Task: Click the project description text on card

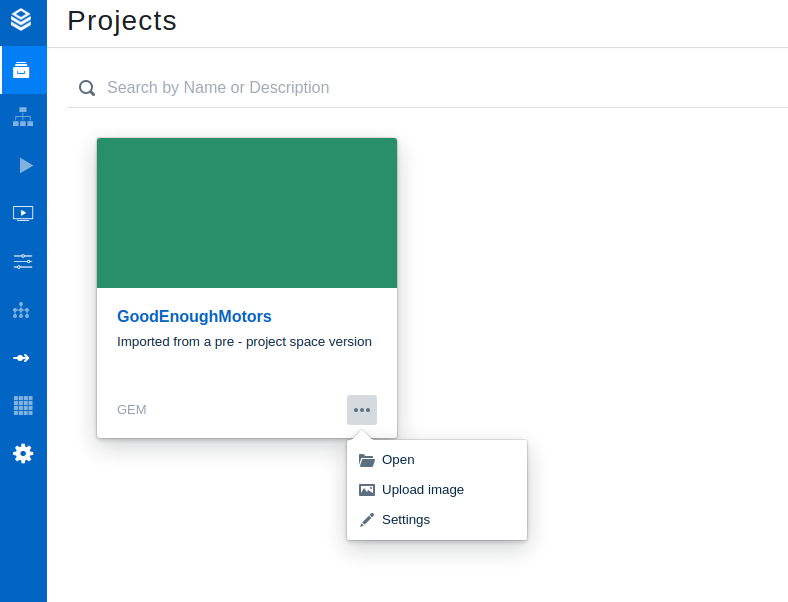Action: click(x=244, y=342)
